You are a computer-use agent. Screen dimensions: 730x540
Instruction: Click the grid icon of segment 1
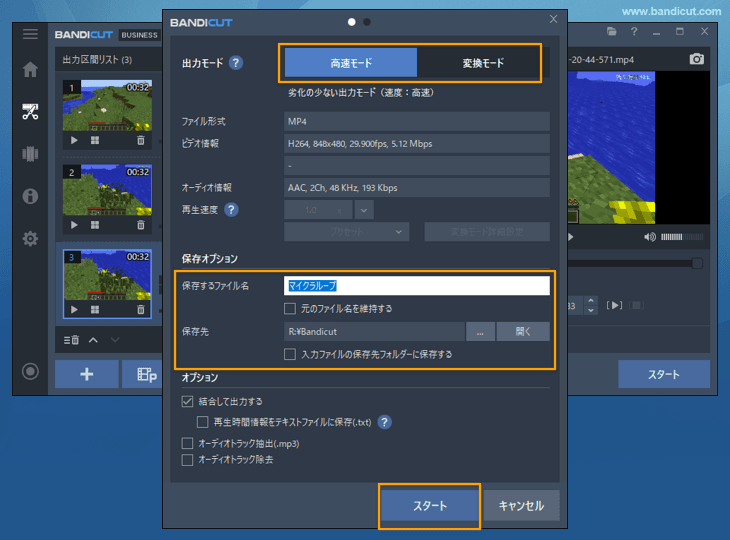click(95, 140)
